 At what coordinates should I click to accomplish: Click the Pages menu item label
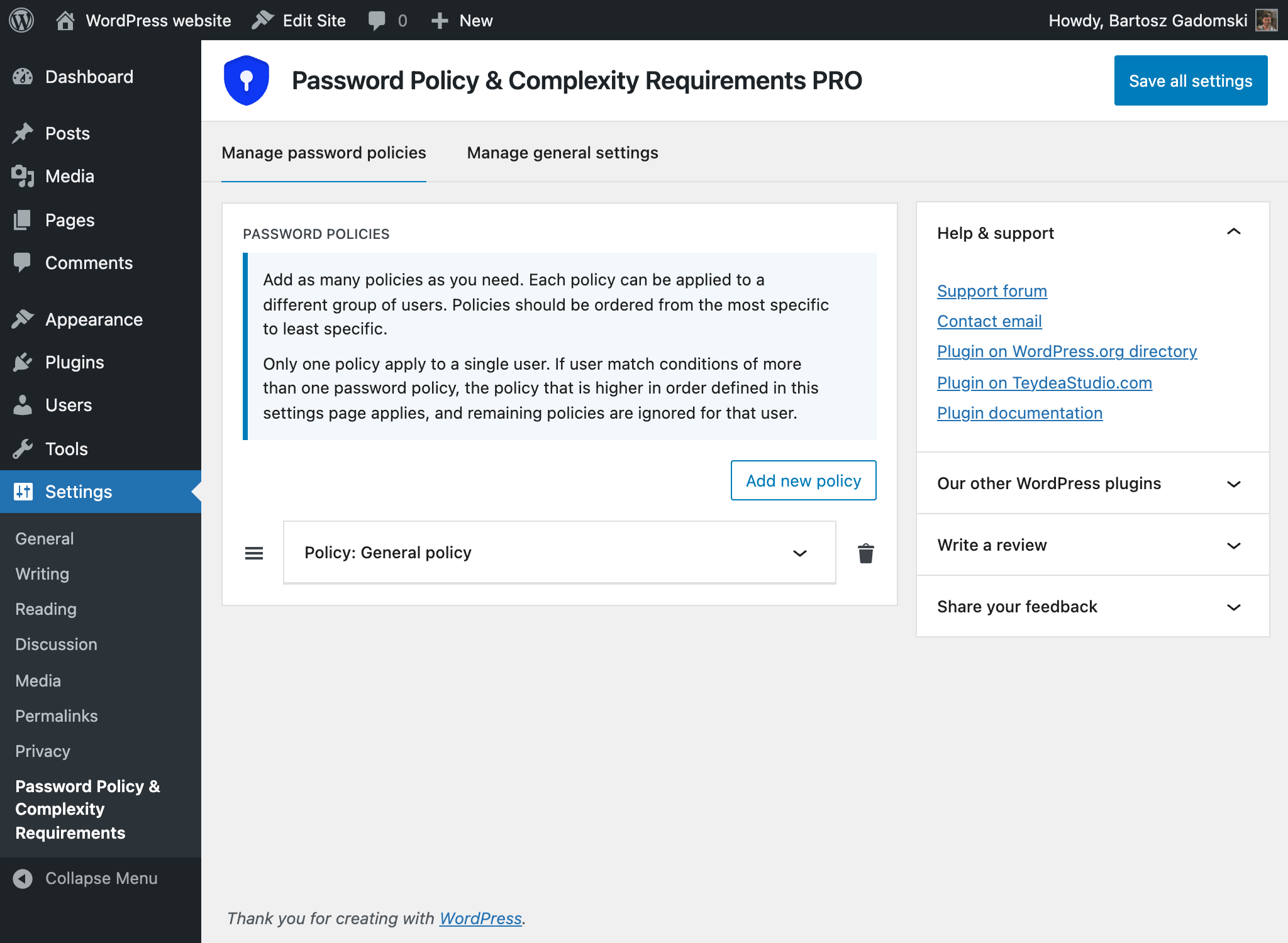click(x=70, y=220)
